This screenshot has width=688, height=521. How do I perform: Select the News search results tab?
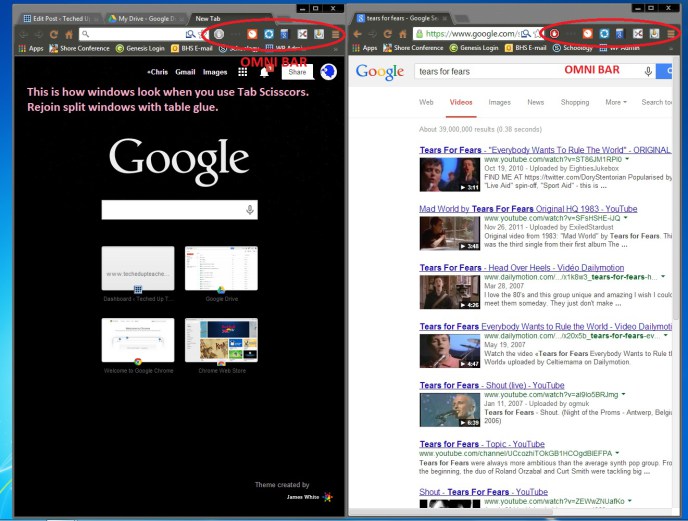536,102
